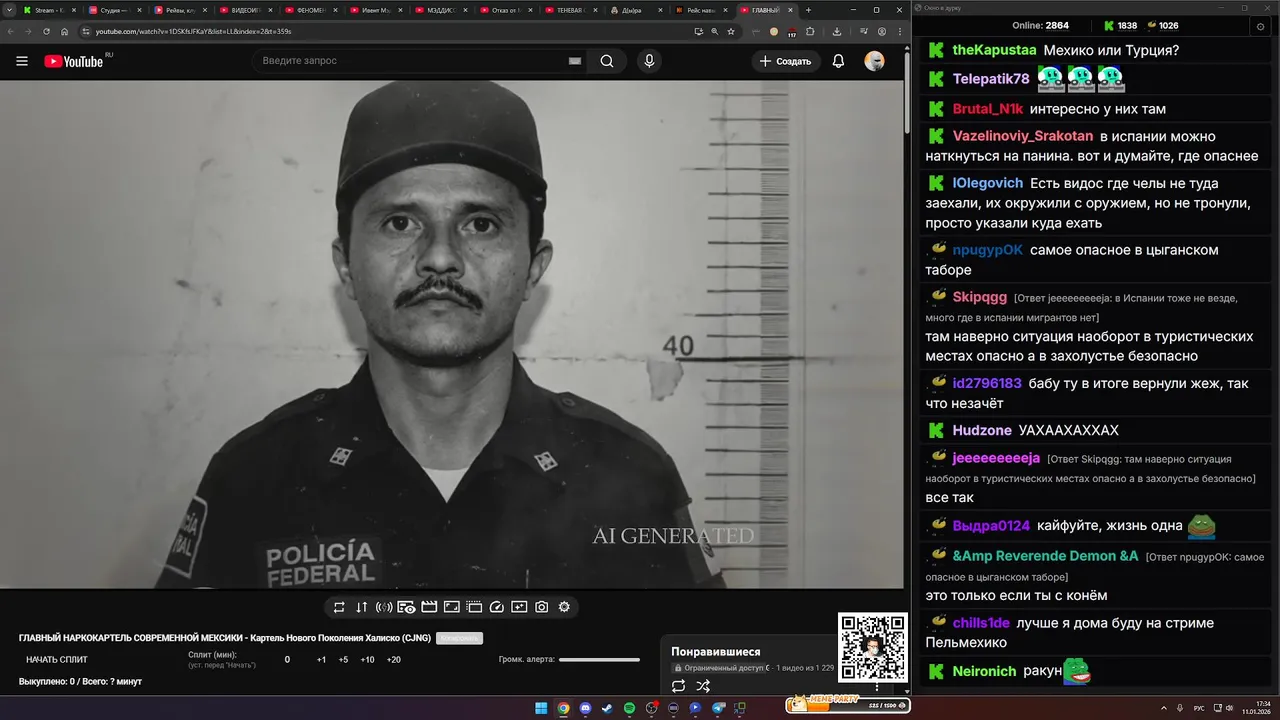
Task: Open Discord from the taskbar
Action: click(x=585, y=708)
